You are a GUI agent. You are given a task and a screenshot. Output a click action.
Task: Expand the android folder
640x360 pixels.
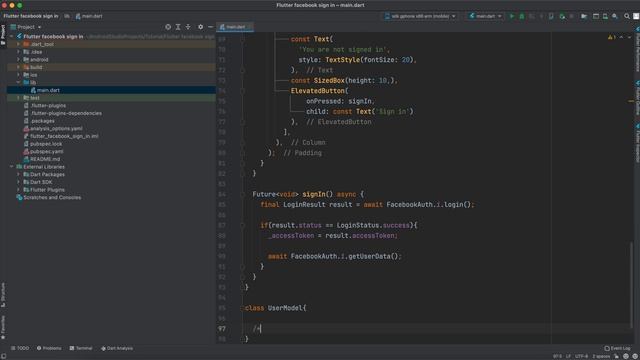18,60
